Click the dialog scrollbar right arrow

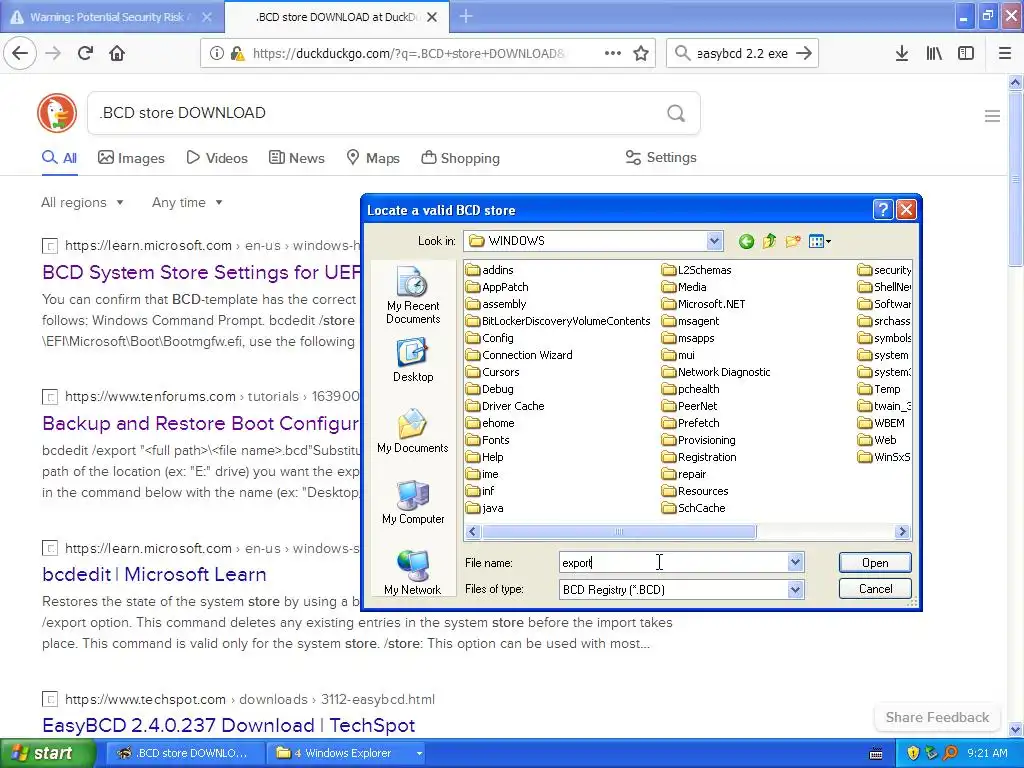coord(902,532)
